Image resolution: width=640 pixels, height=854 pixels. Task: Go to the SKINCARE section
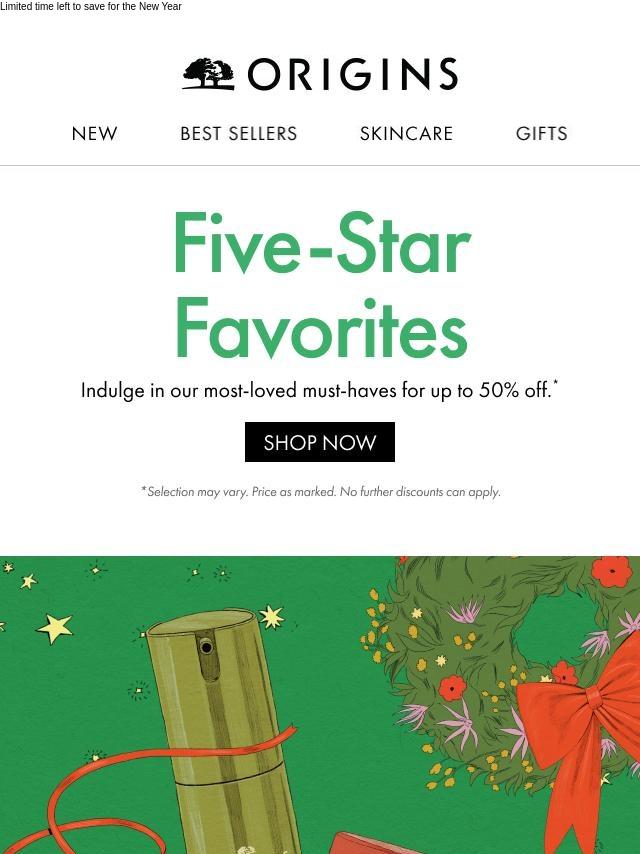(406, 133)
